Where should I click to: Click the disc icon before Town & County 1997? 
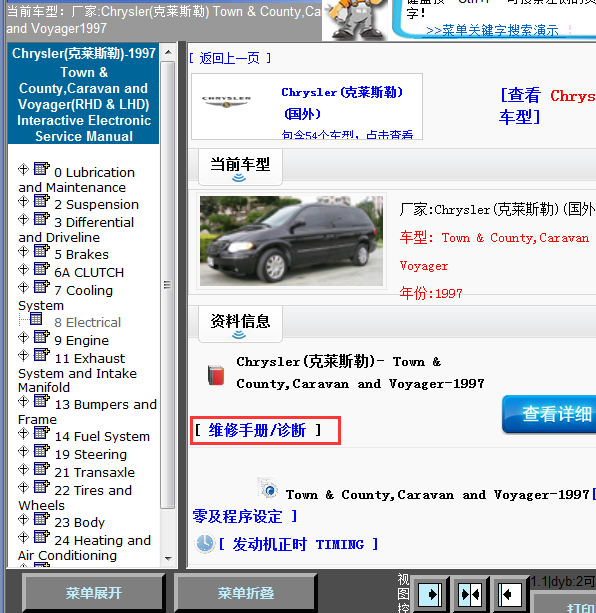coord(268,488)
